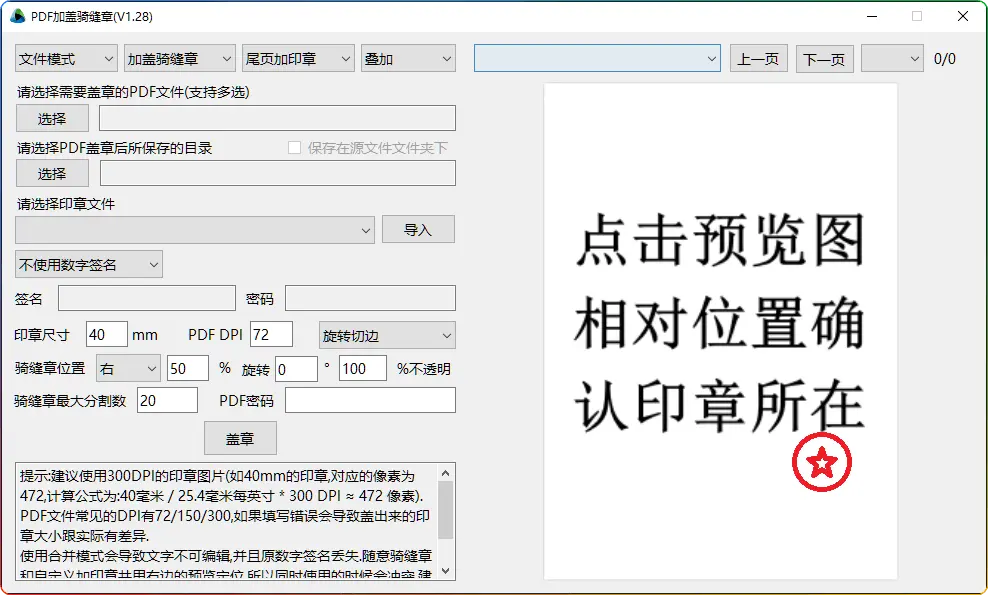Viewport: 988px width, 595px height.
Task: Click the red star seal in preview
Action: pos(822,462)
